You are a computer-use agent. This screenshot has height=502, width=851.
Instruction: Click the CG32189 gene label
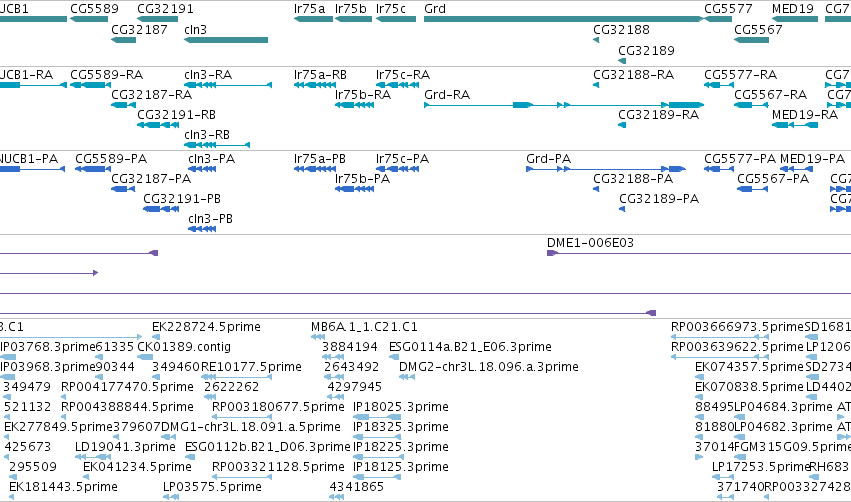[x=646, y=50]
